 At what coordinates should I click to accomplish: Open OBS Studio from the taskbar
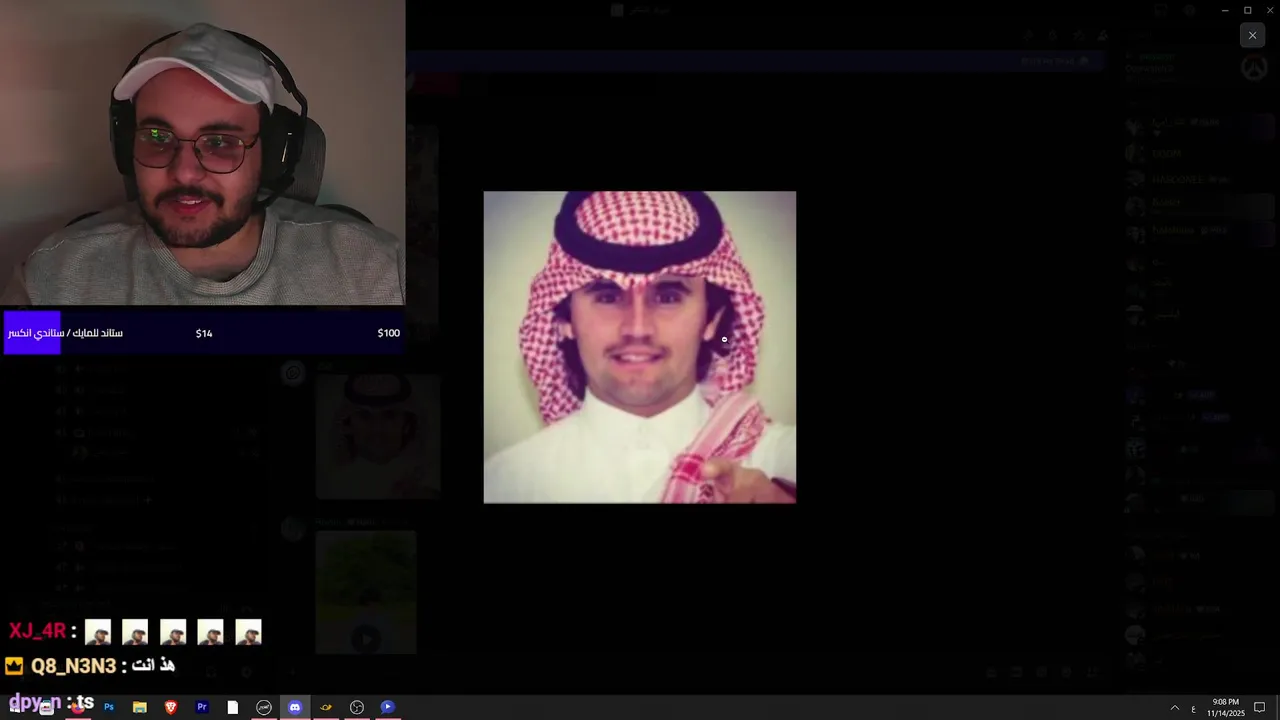[x=357, y=707]
